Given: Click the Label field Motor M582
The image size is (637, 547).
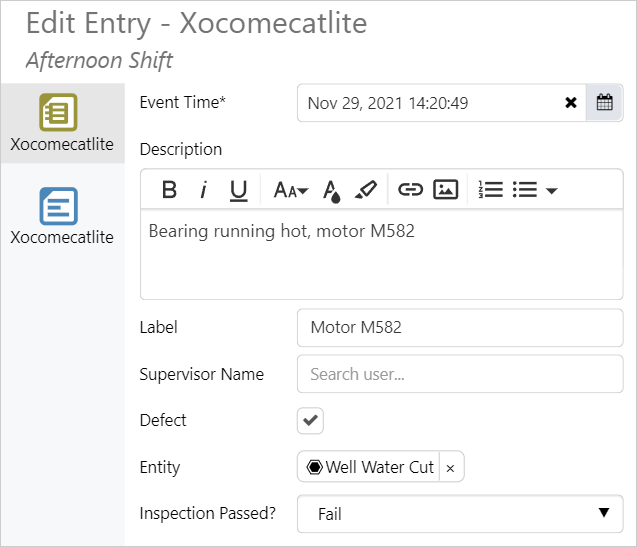Looking at the screenshot, I should (460, 327).
